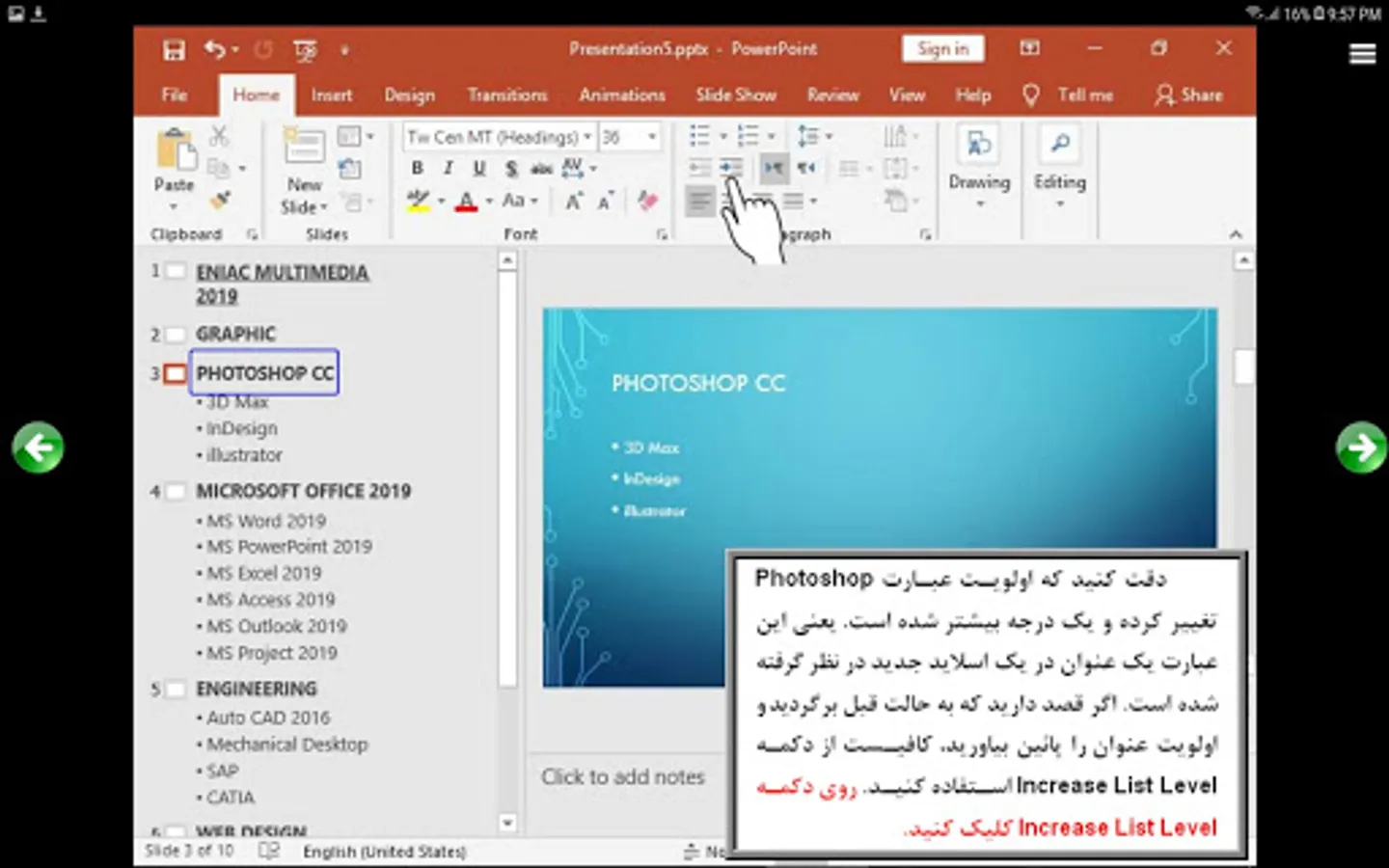1389x868 pixels.
Task: Click the Copy icon in the Clipboard group
Action: 219,169
